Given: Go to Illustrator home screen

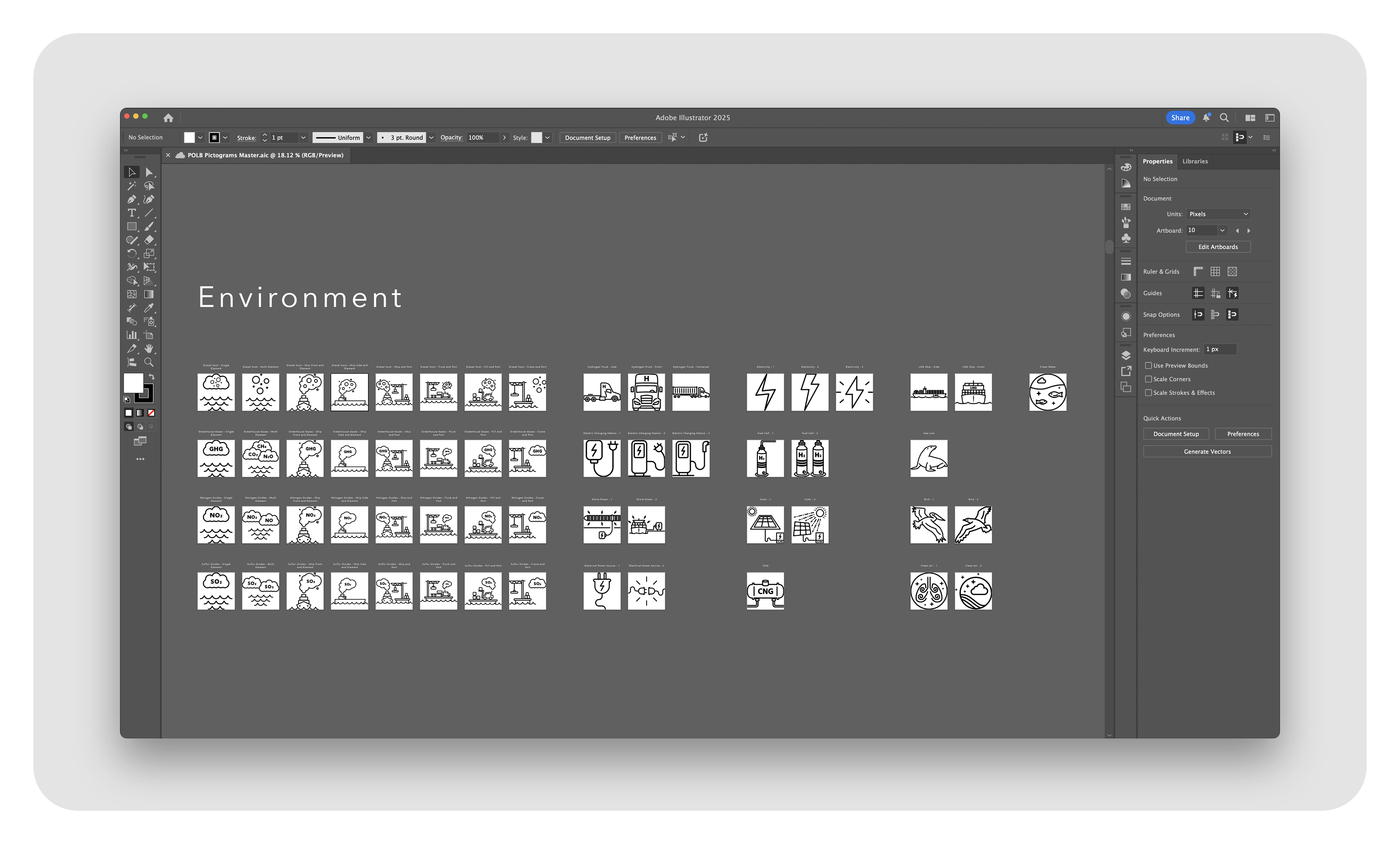Looking at the screenshot, I should click(168, 118).
